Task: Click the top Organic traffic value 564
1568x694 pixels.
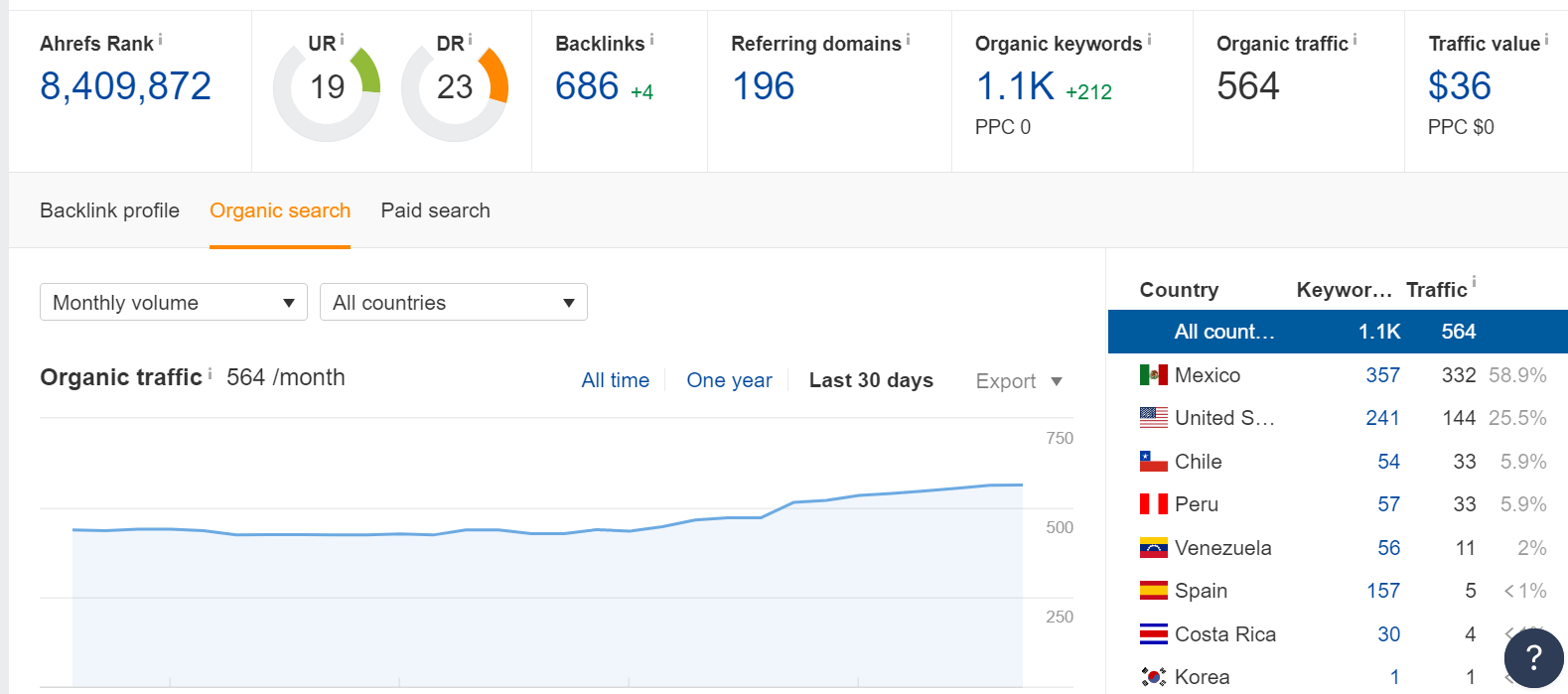Action: click(1248, 86)
